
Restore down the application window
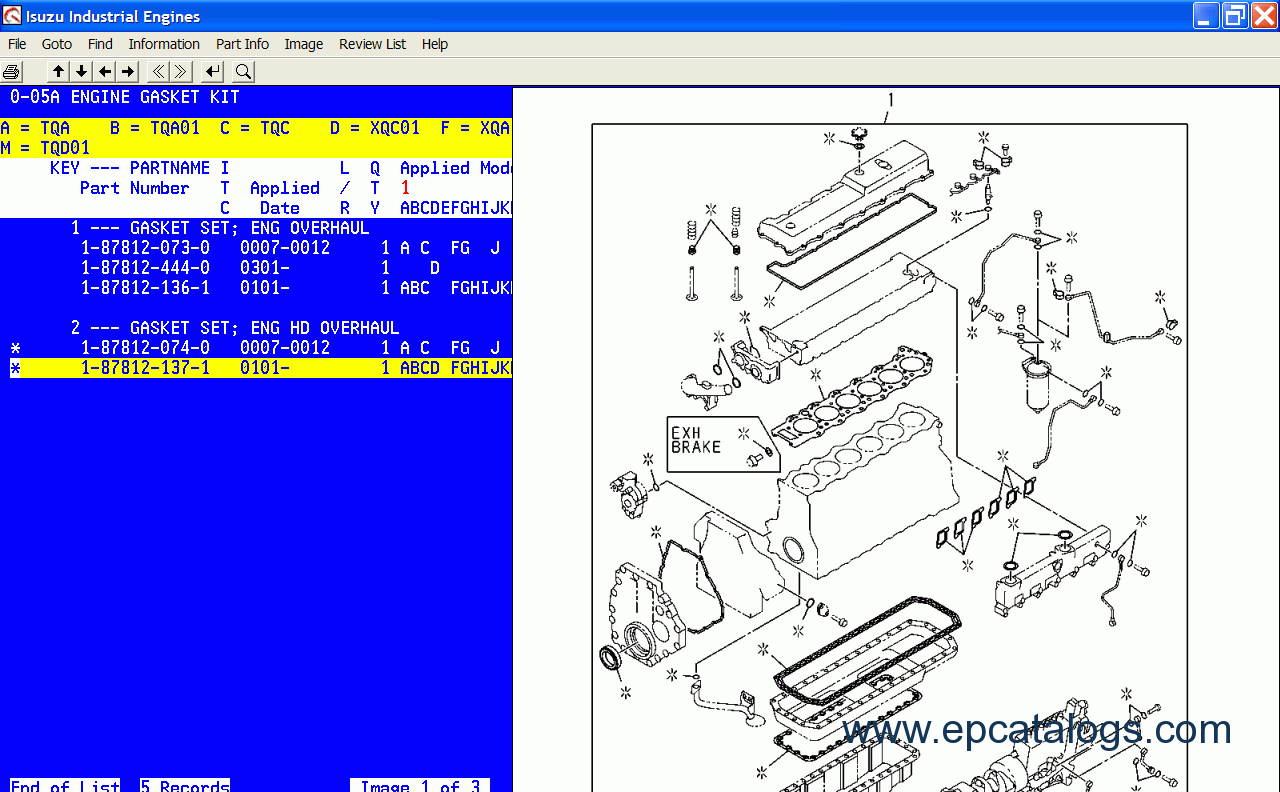(x=1235, y=16)
